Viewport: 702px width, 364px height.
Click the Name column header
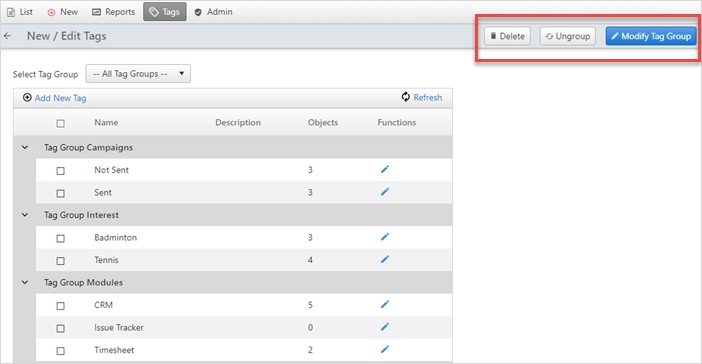click(106, 122)
